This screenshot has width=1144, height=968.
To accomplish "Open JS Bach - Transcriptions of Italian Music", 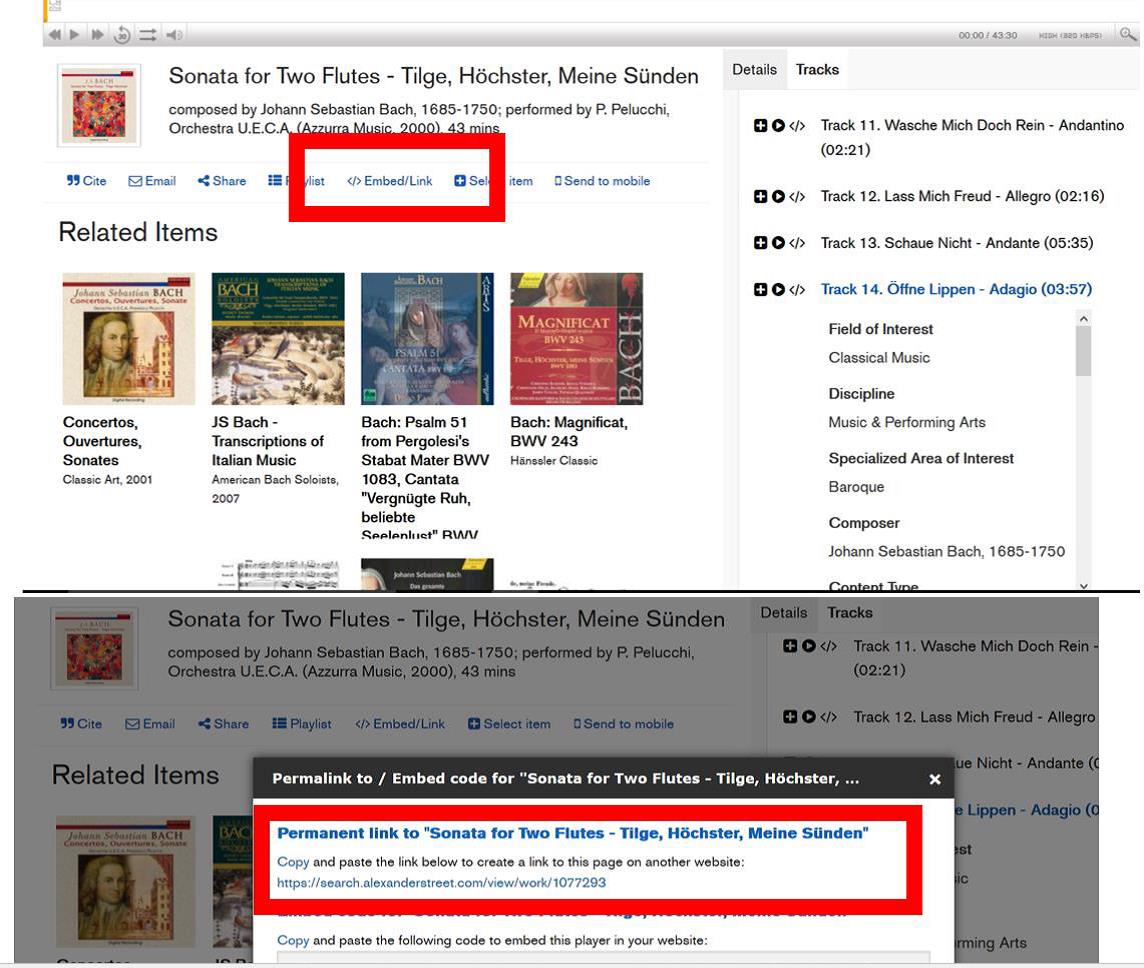I will pyautogui.click(x=268, y=441).
